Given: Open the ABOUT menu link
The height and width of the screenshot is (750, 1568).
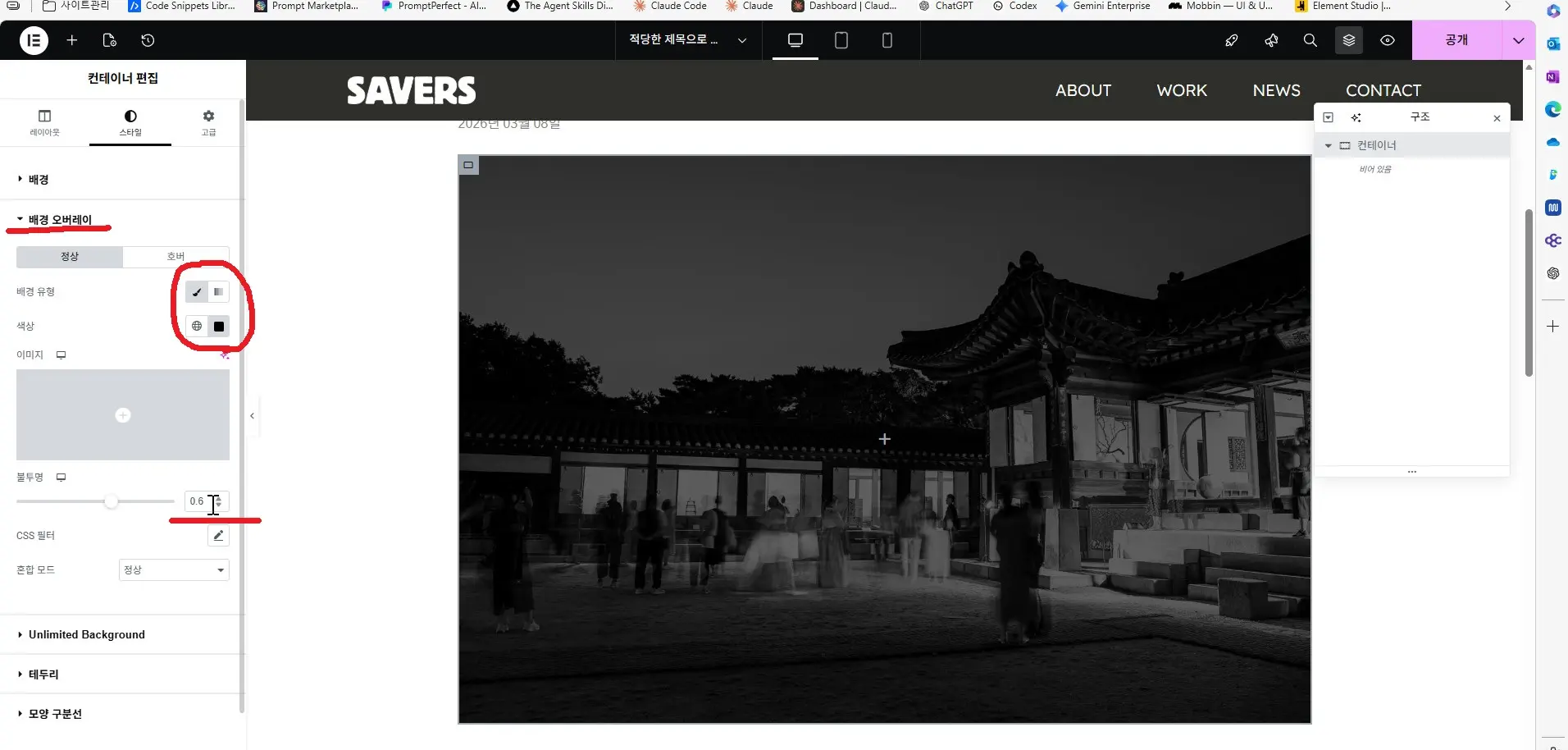Looking at the screenshot, I should pos(1083,90).
